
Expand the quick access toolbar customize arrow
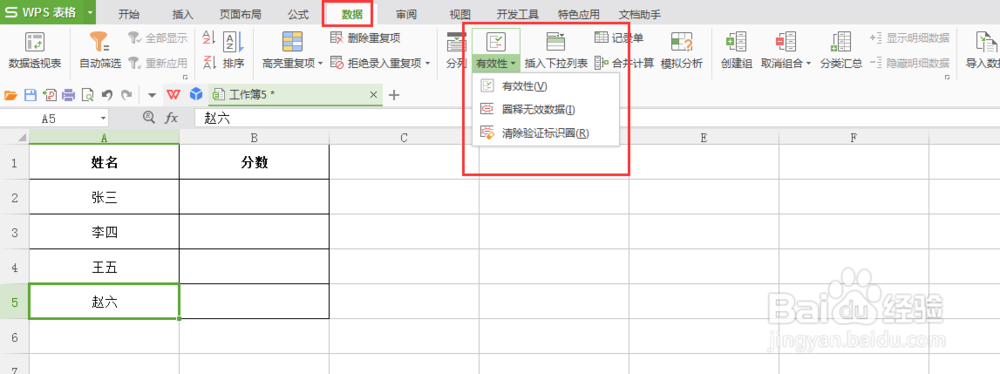(x=152, y=95)
